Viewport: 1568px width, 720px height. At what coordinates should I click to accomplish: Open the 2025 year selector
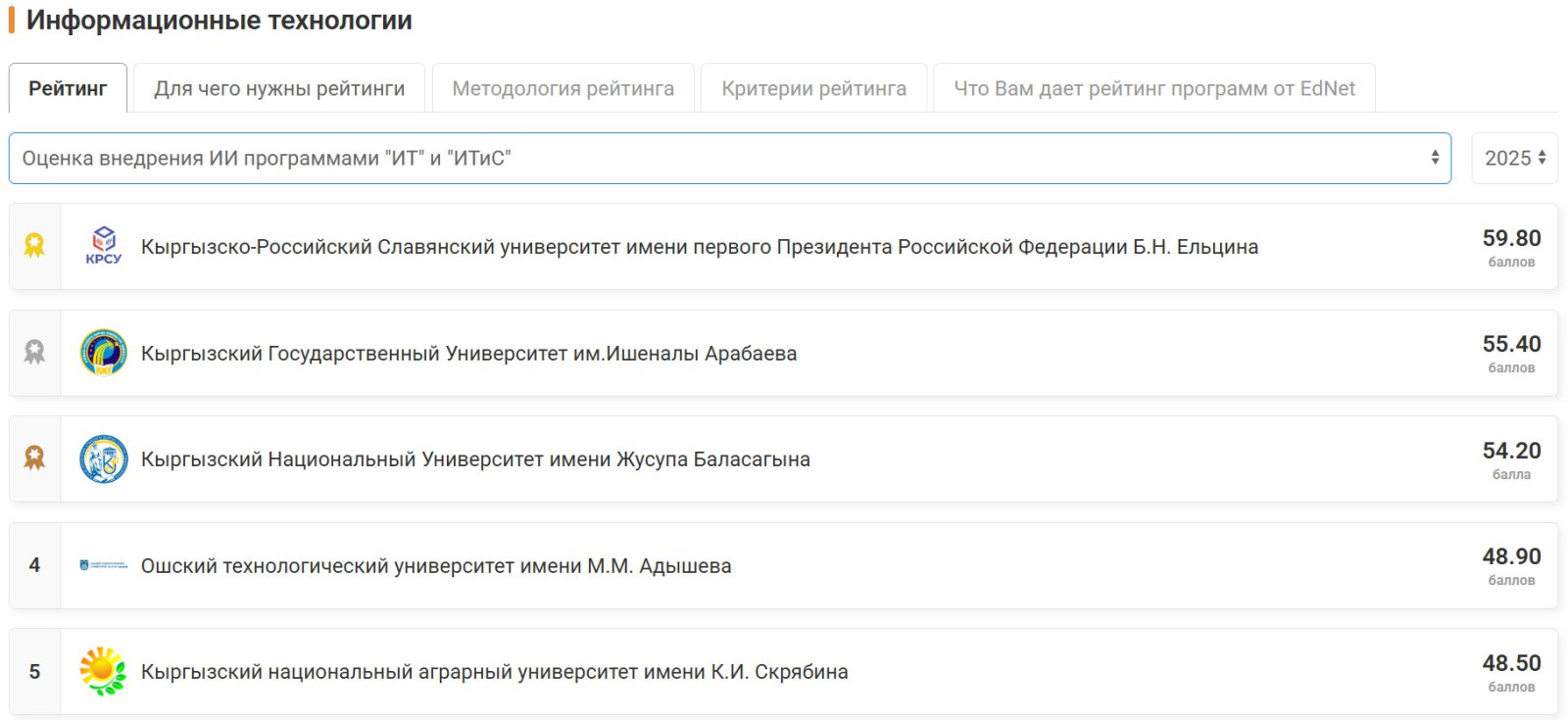click(1514, 158)
